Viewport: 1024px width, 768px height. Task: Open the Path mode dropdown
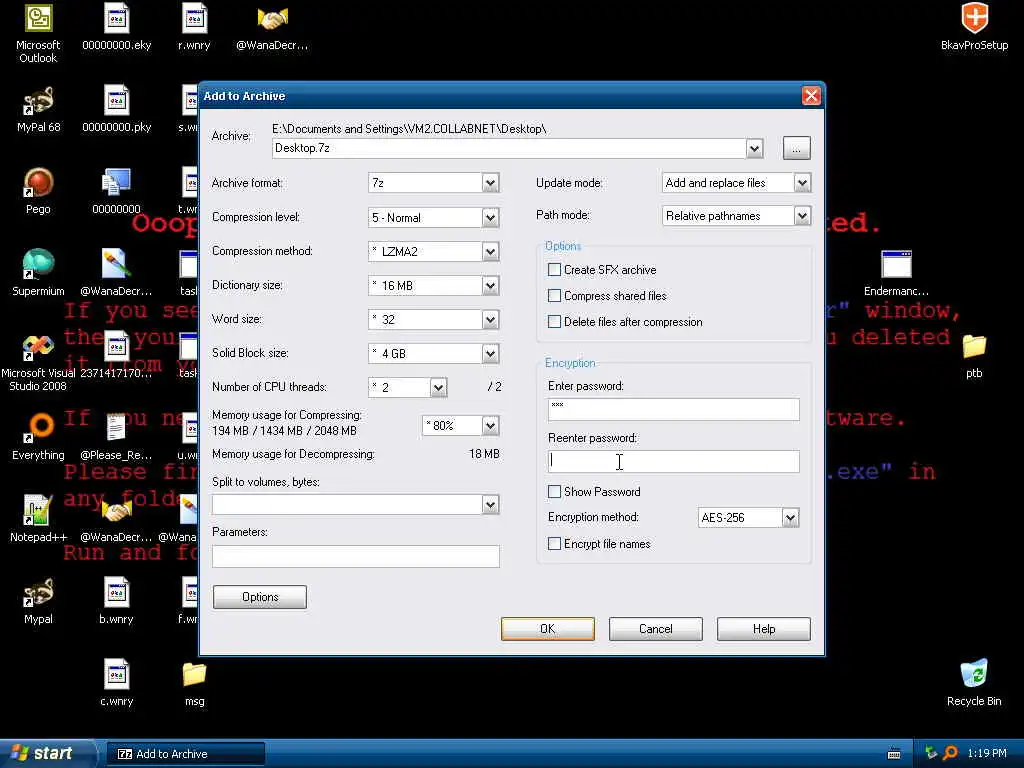pyautogui.click(x=803, y=216)
